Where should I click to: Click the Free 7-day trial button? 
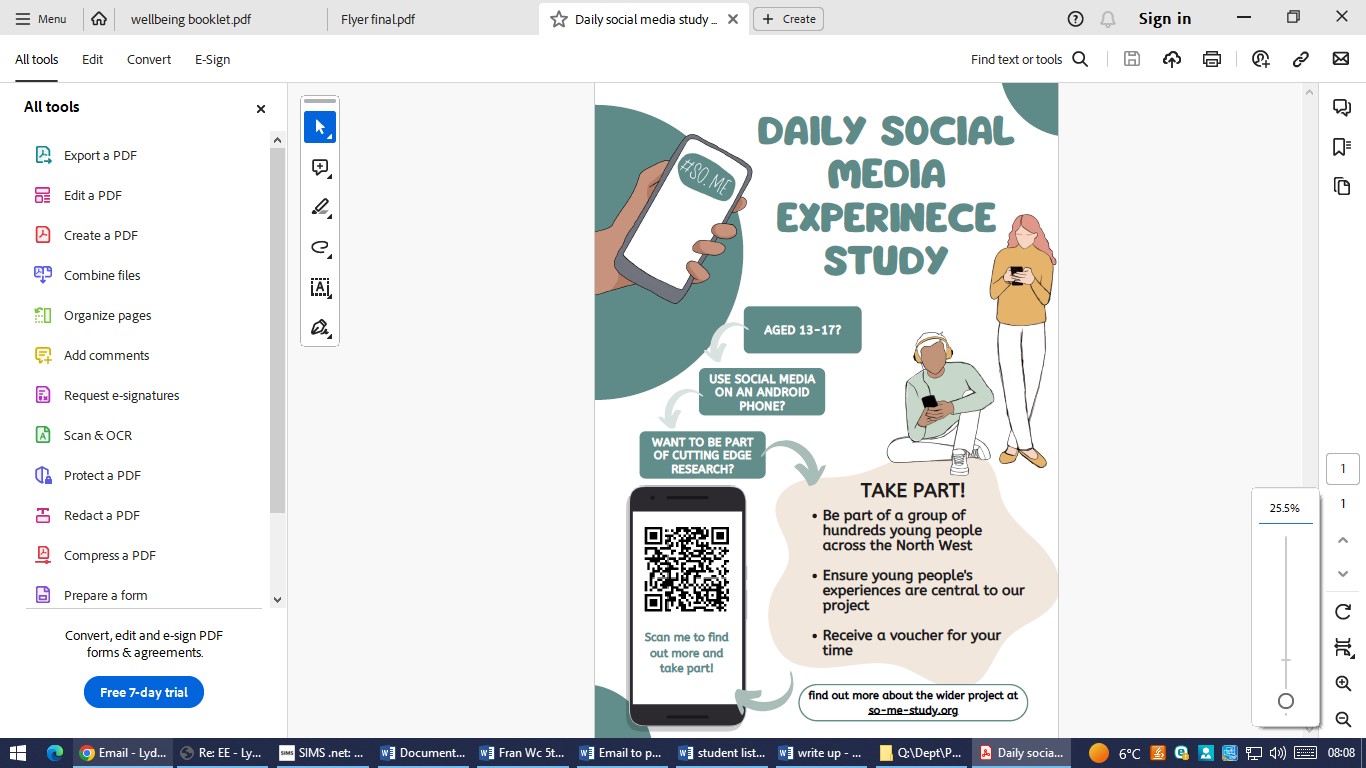click(x=144, y=692)
